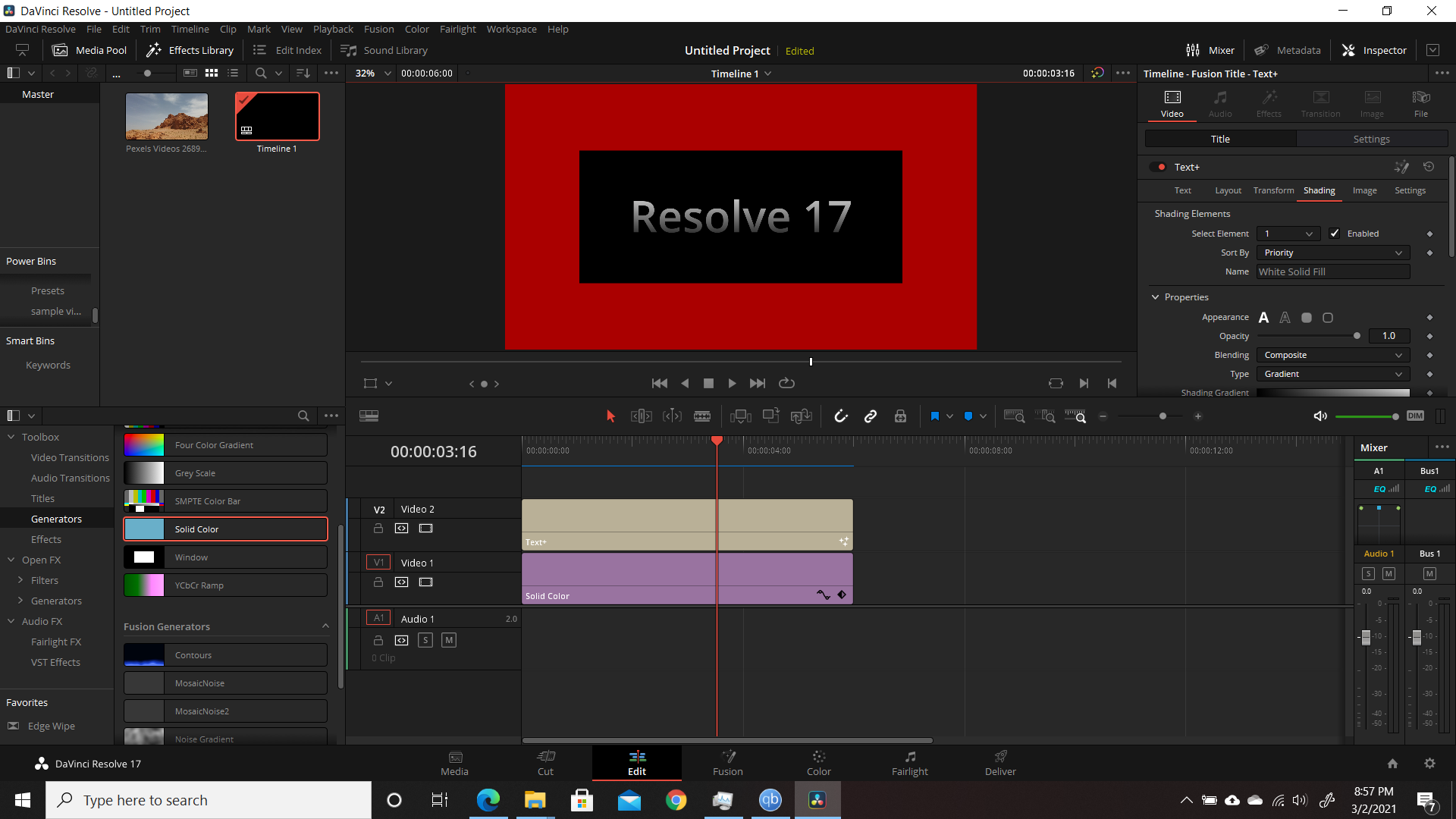Collapse Toolbox tree in Effects Library
Viewport: 1456px width, 819px height.
pyautogui.click(x=11, y=437)
